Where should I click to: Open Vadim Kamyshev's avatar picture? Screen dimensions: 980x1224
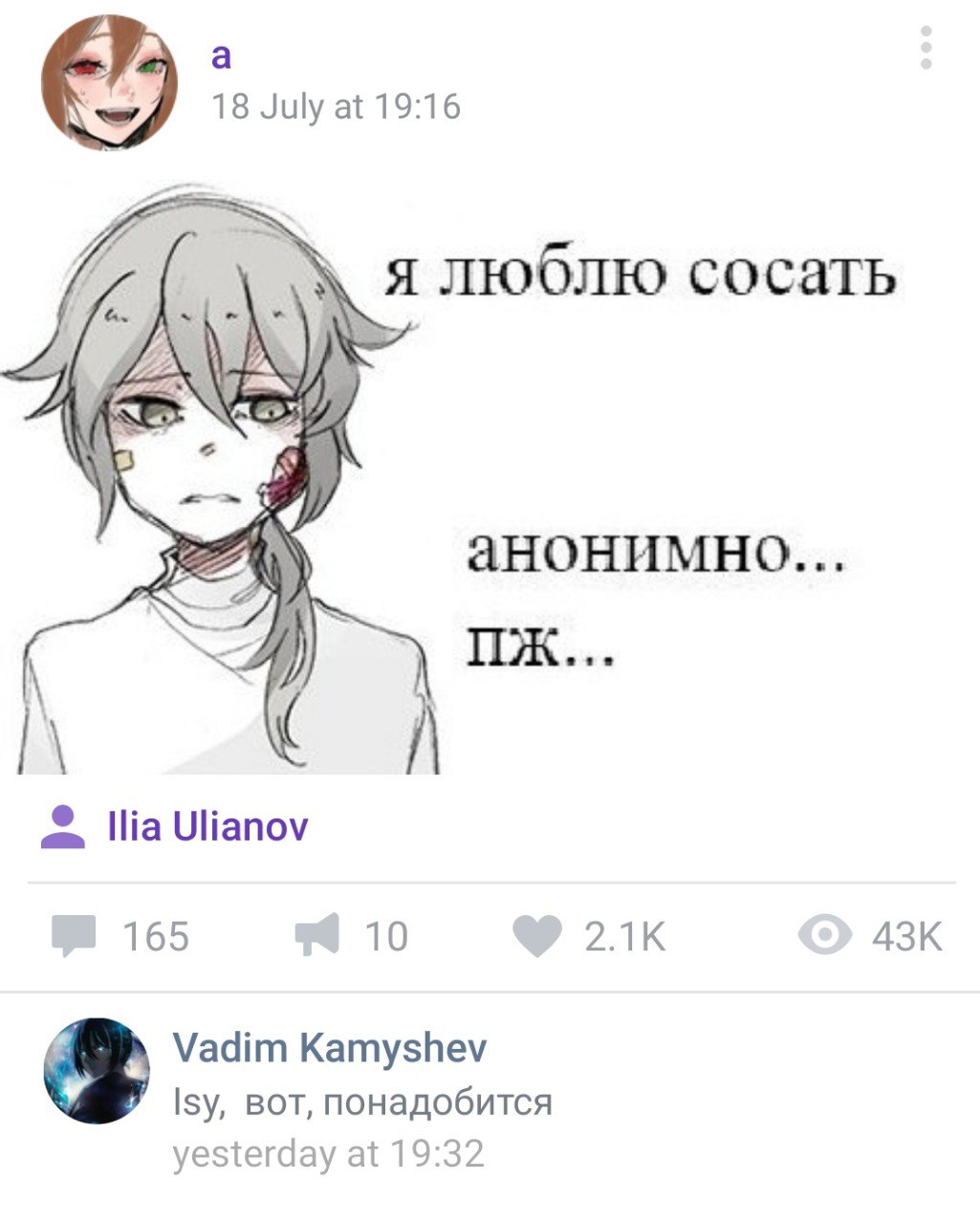[x=97, y=1070]
